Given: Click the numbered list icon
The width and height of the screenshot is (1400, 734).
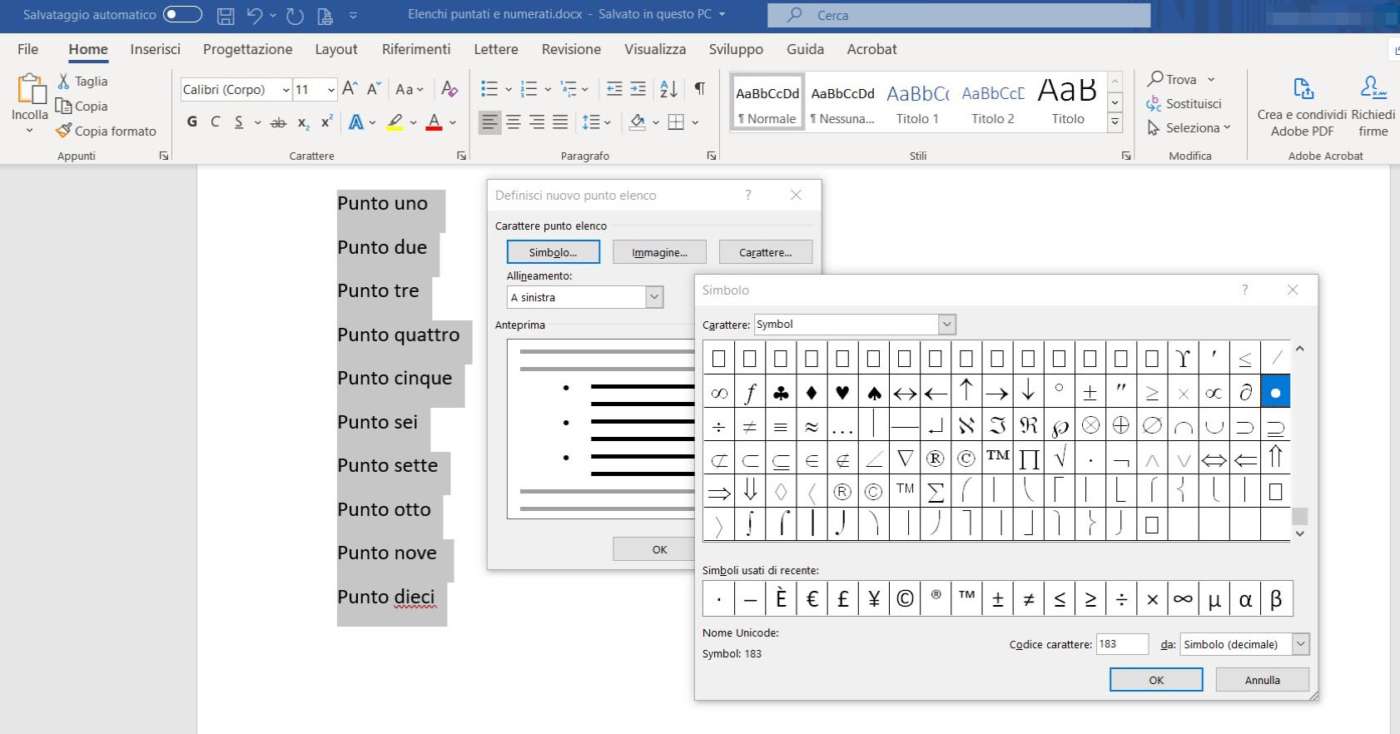Looking at the screenshot, I should [529, 89].
